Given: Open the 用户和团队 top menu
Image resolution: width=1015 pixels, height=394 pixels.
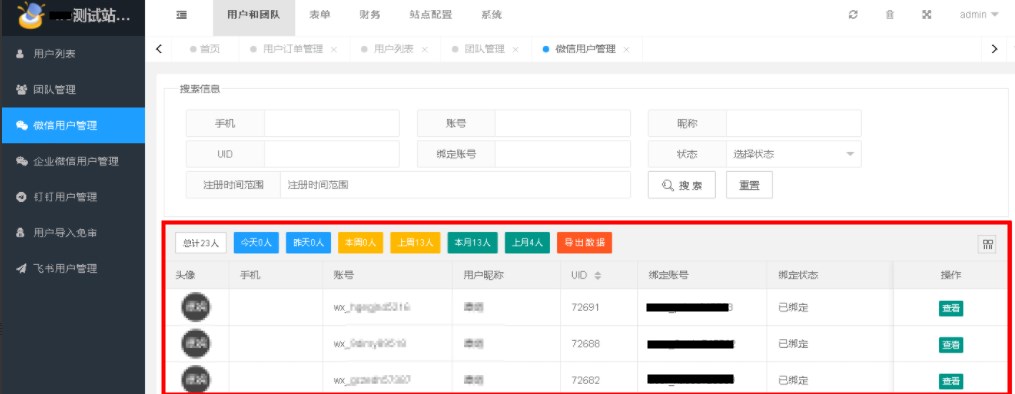Looking at the screenshot, I should coord(254,15).
